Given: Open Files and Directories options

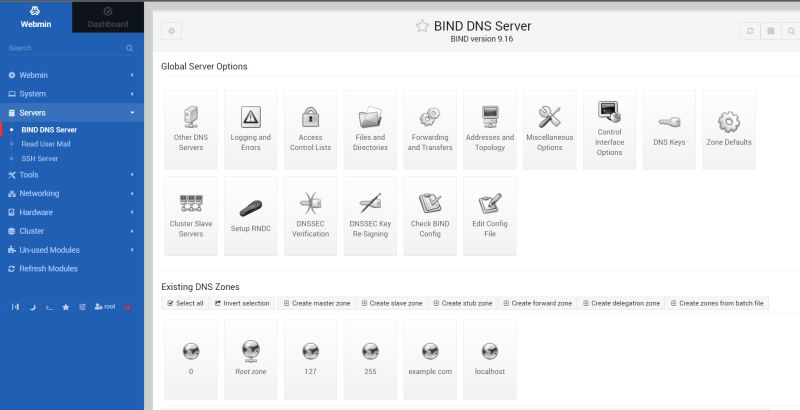Looking at the screenshot, I should point(370,130).
